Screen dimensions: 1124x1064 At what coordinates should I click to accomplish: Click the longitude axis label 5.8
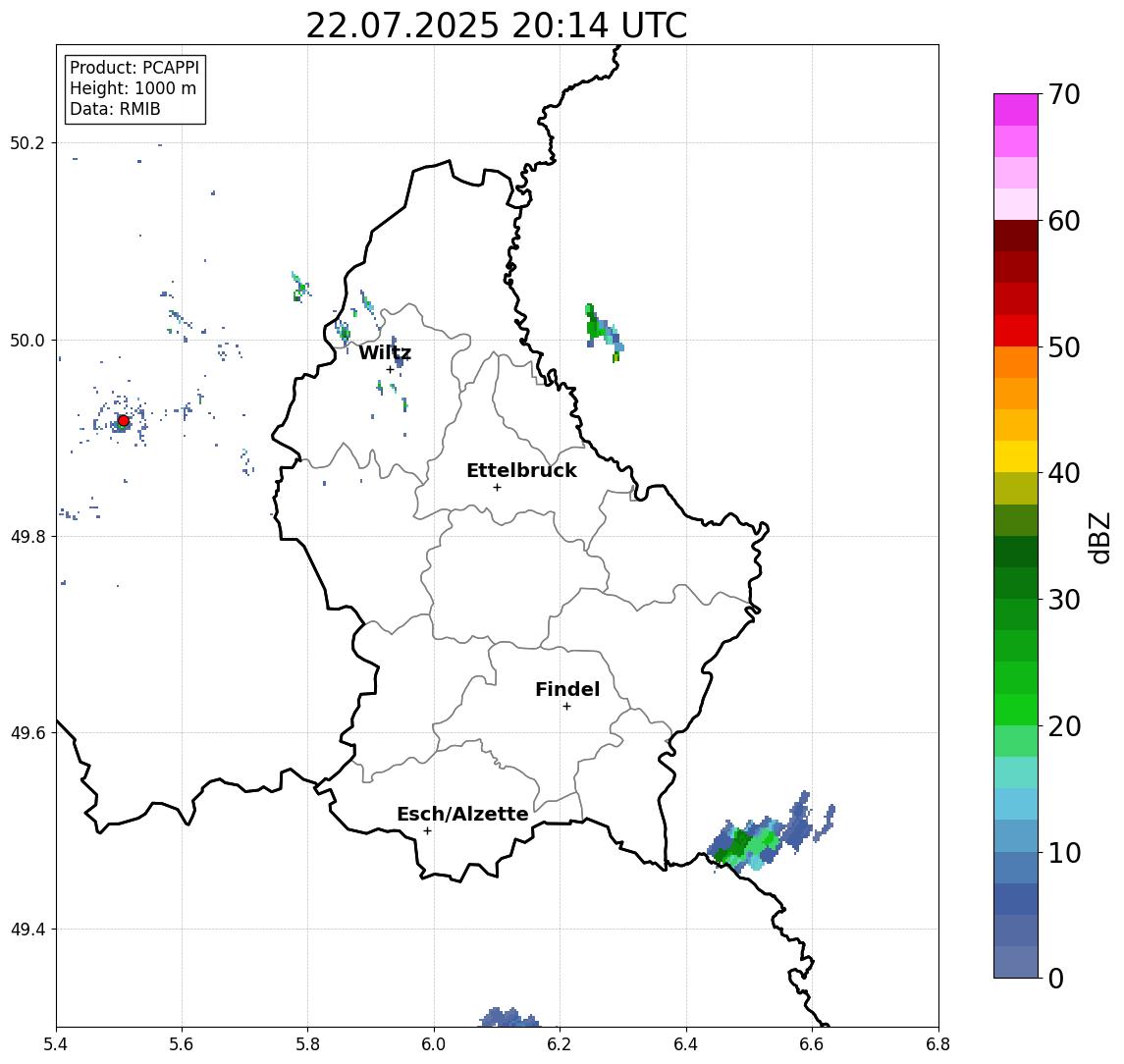308,1044
